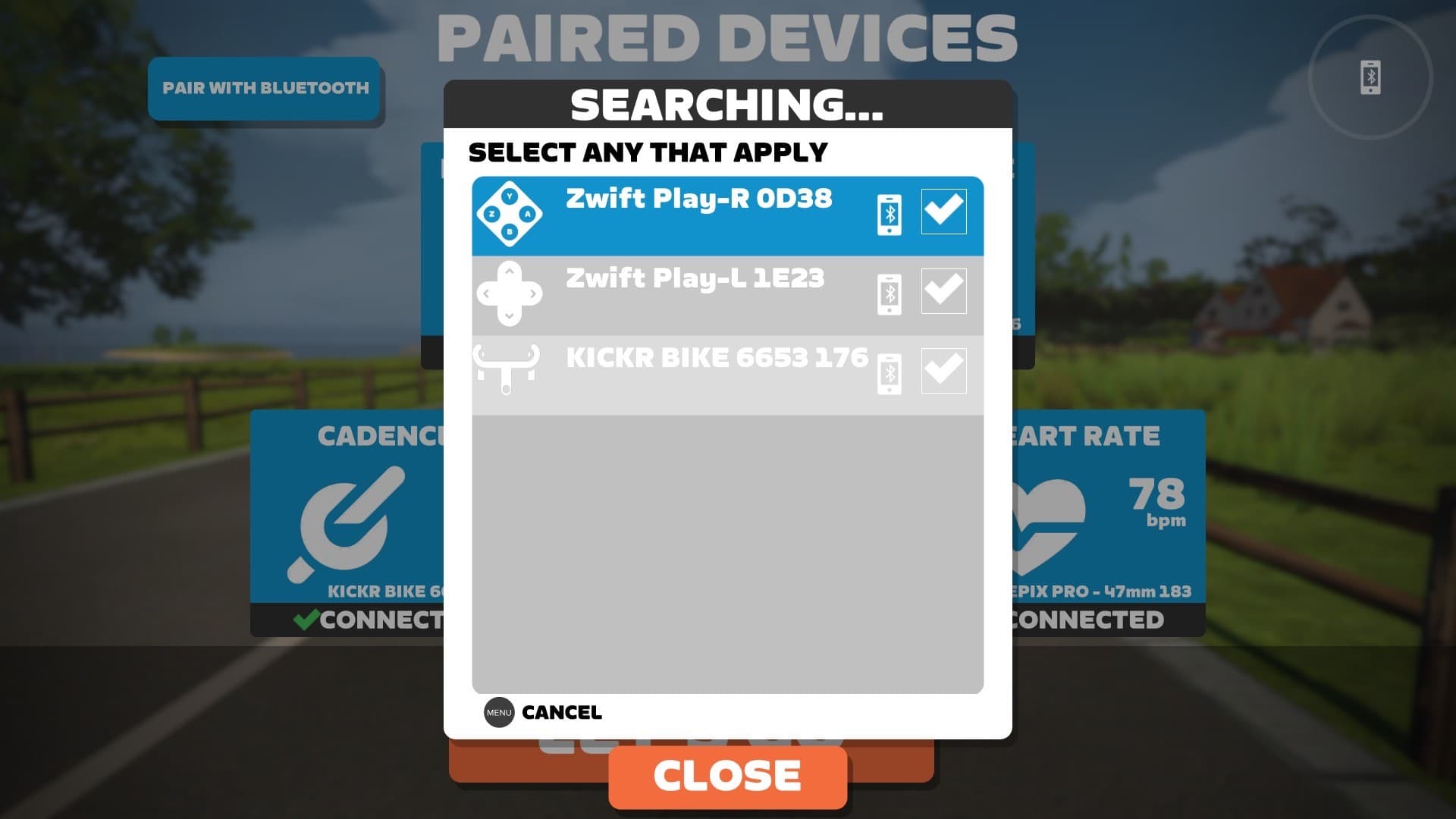Toggle checkbox for Zwift Play-R 0D38
1456x819 pixels.
(x=943, y=211)
